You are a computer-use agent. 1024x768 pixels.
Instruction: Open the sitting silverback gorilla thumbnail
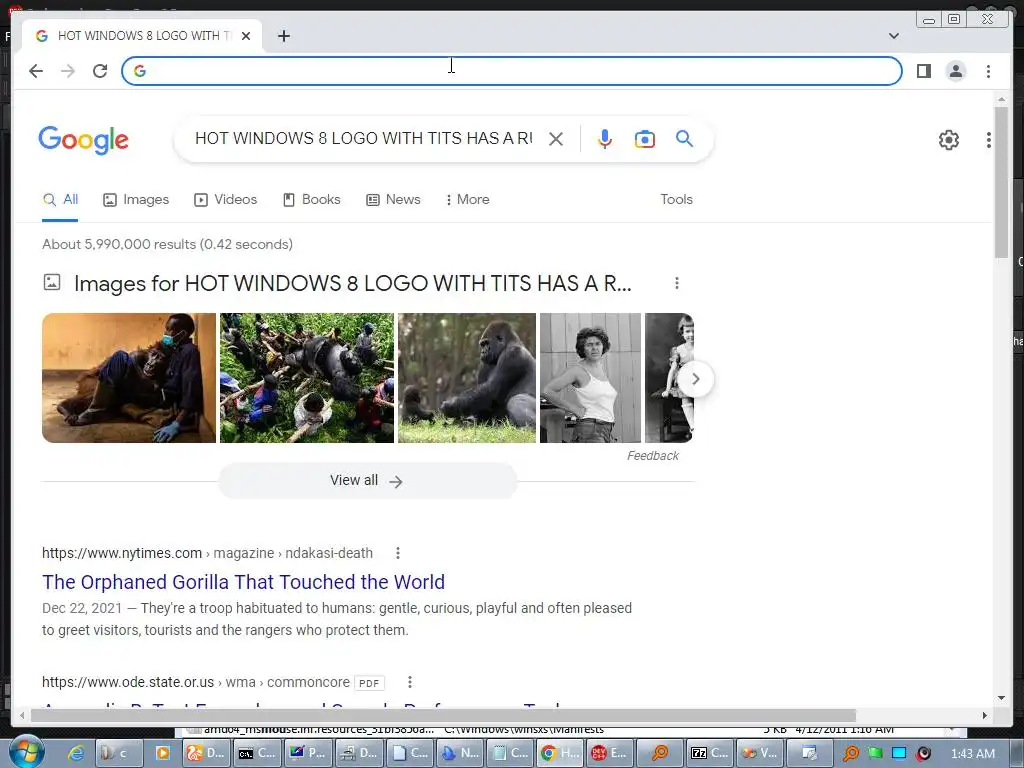(467, 378)
